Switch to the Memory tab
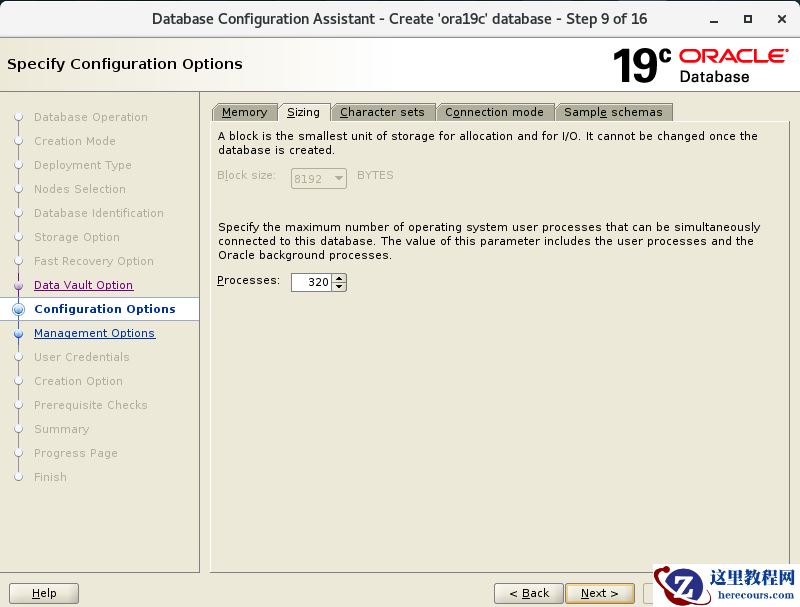This screenshot has width=800, height=607. tap(245, 112)
